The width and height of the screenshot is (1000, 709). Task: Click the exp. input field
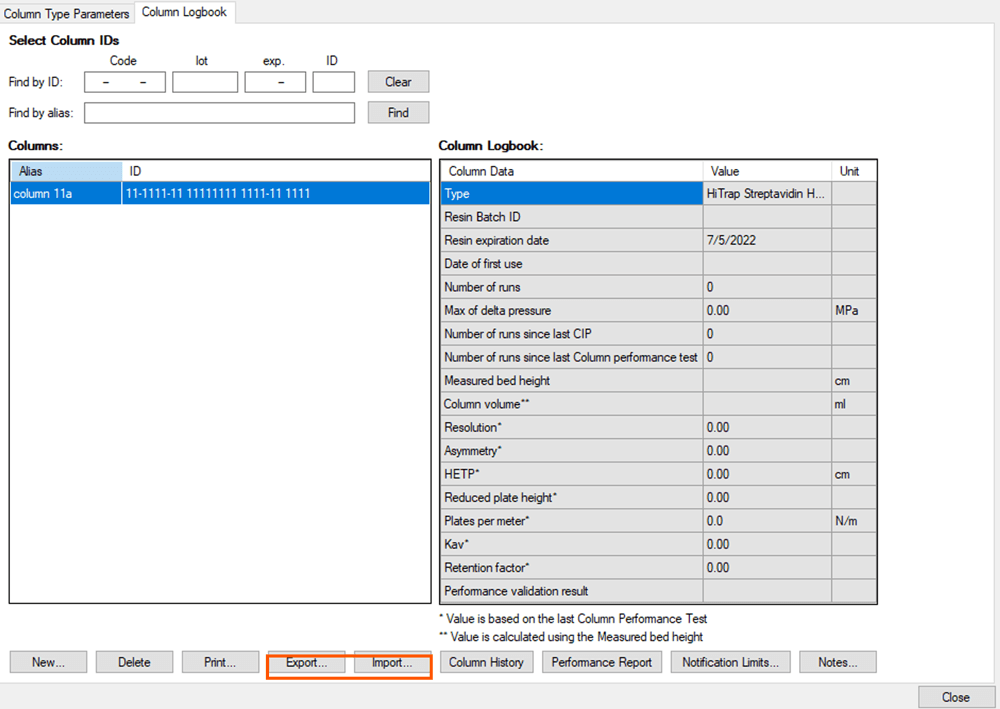pos(275,82)
